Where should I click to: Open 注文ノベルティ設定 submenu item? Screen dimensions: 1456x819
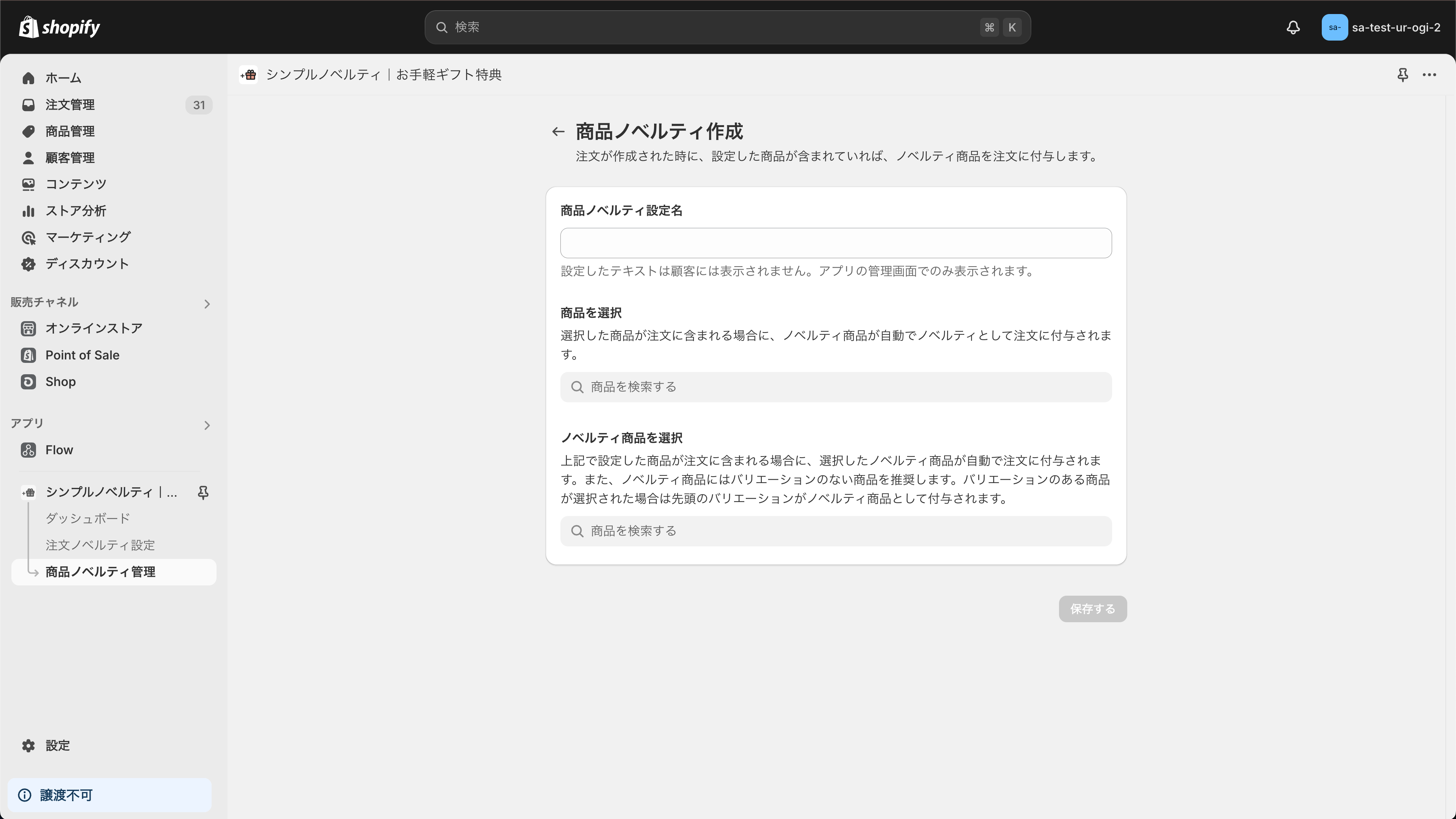(100, 545)
